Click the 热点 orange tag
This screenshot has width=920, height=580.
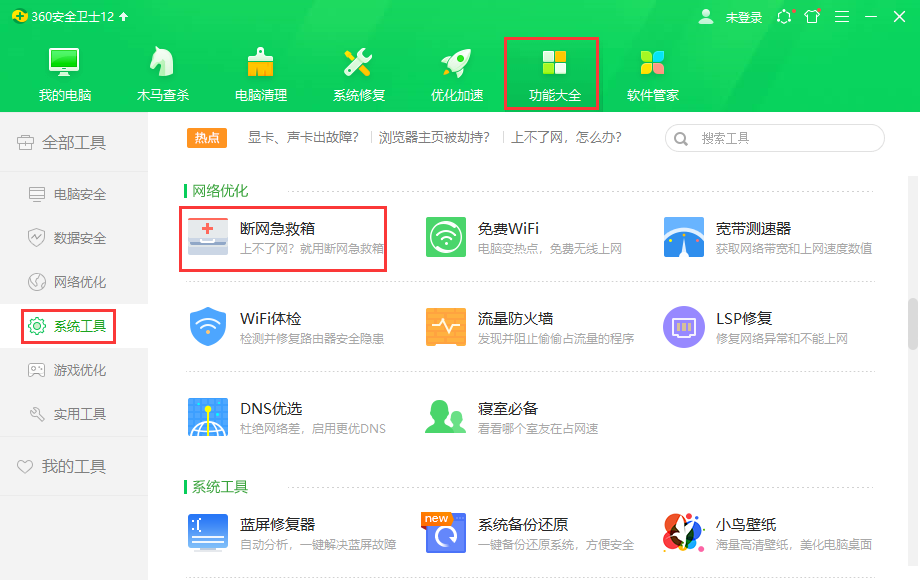(207, 138)
